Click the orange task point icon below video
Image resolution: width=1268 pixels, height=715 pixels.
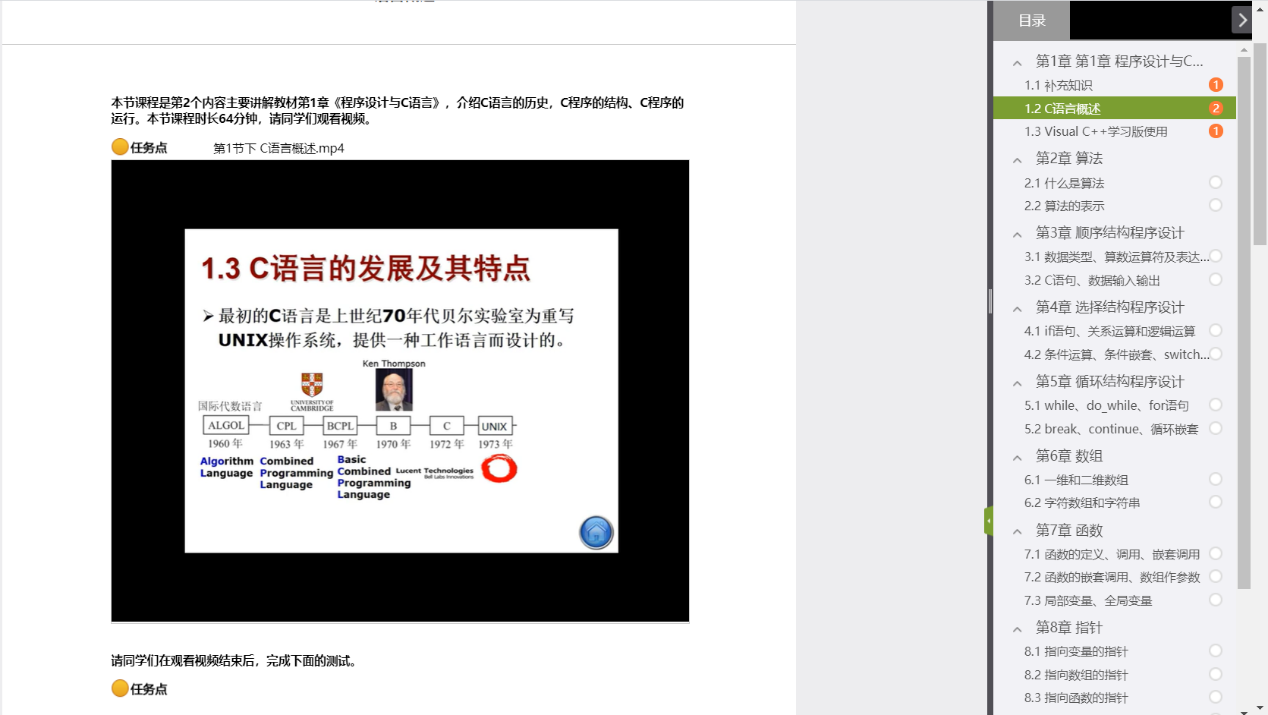120,688
